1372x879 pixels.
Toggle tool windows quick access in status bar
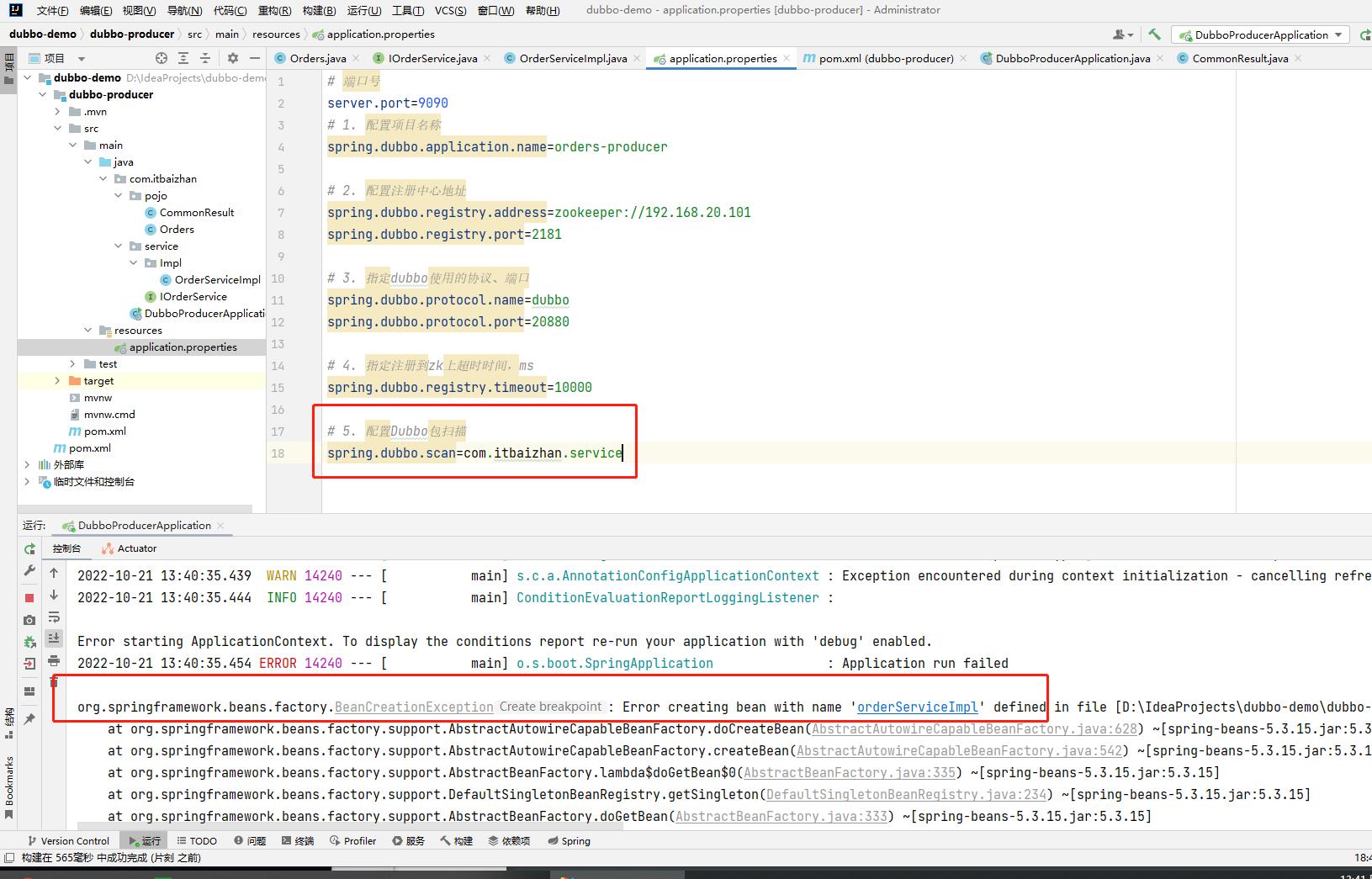coord(10,858)
